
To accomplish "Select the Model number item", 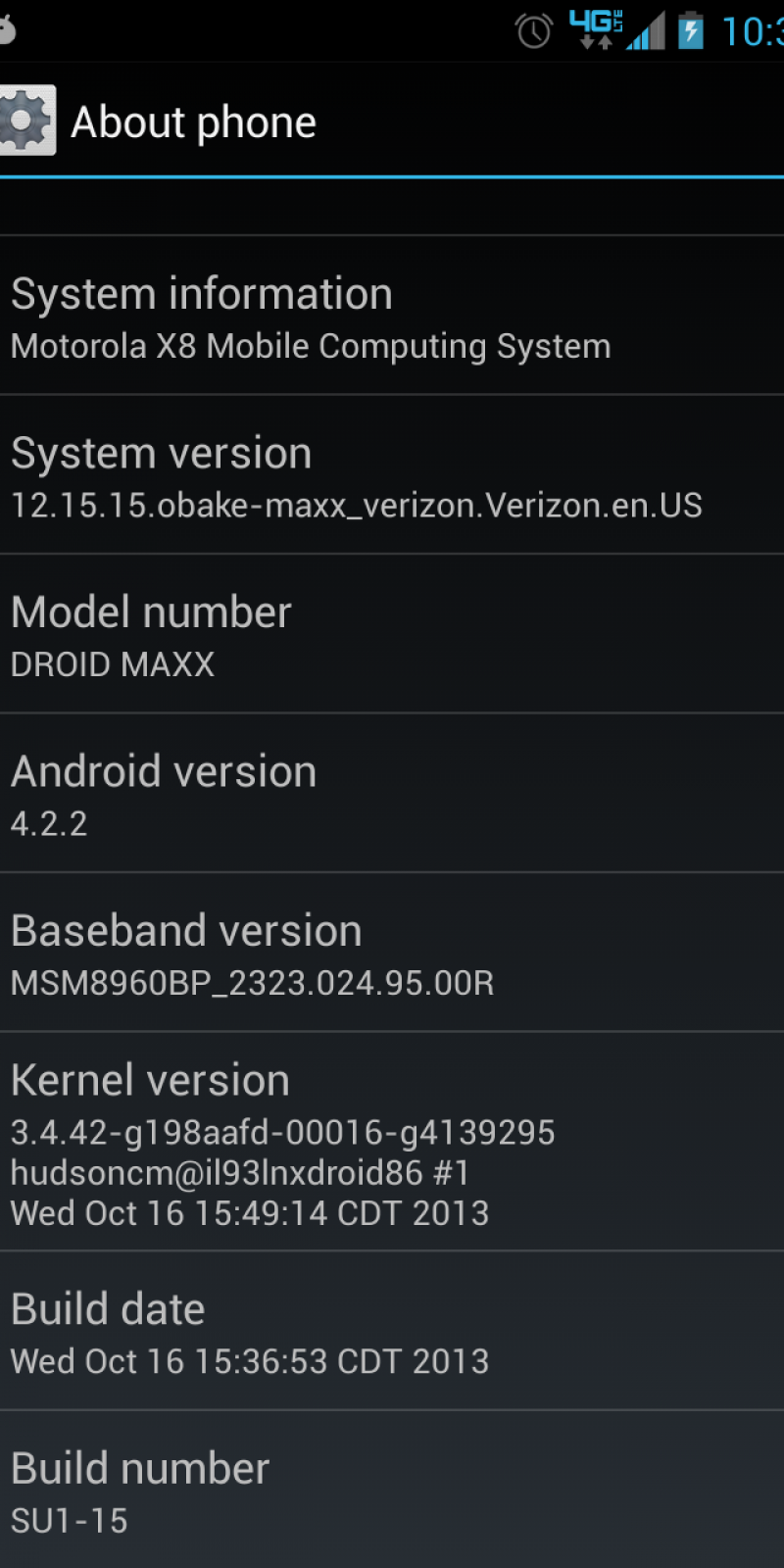I will coord(392,634).
